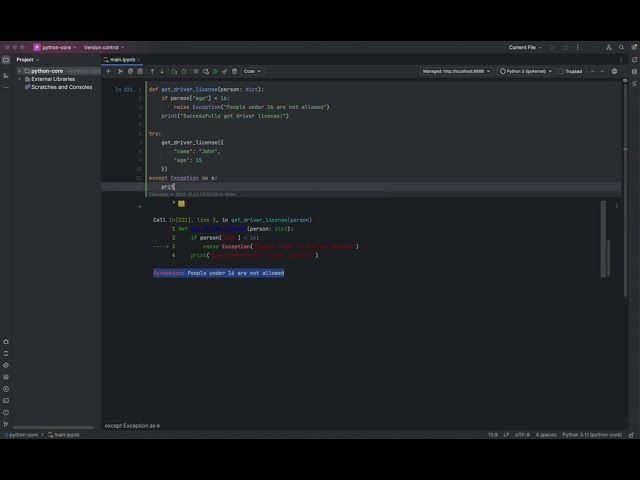
Task: Open the more actions menu beside Current File
Action: click(578, 47)
